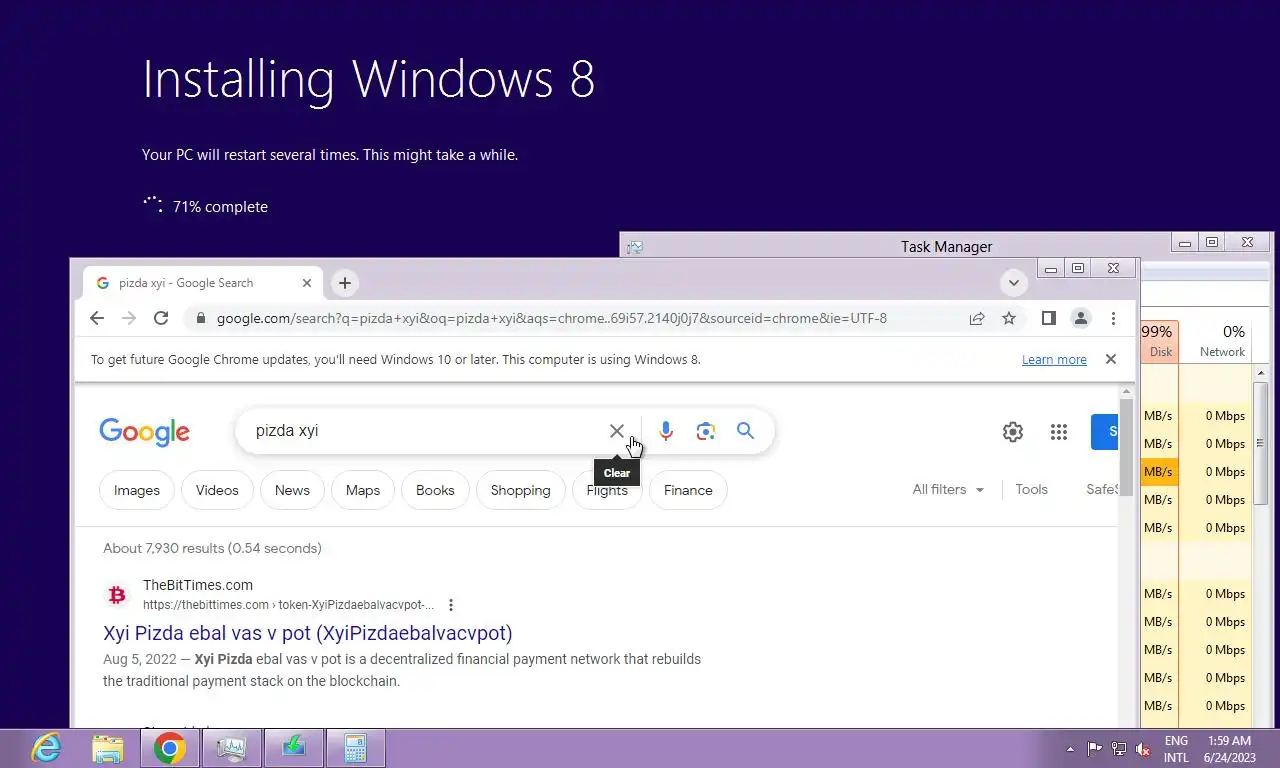This screenshot has width=1280, height=768.
Task: Click the TheBitTimes.com site name
Action: [198, 585]
